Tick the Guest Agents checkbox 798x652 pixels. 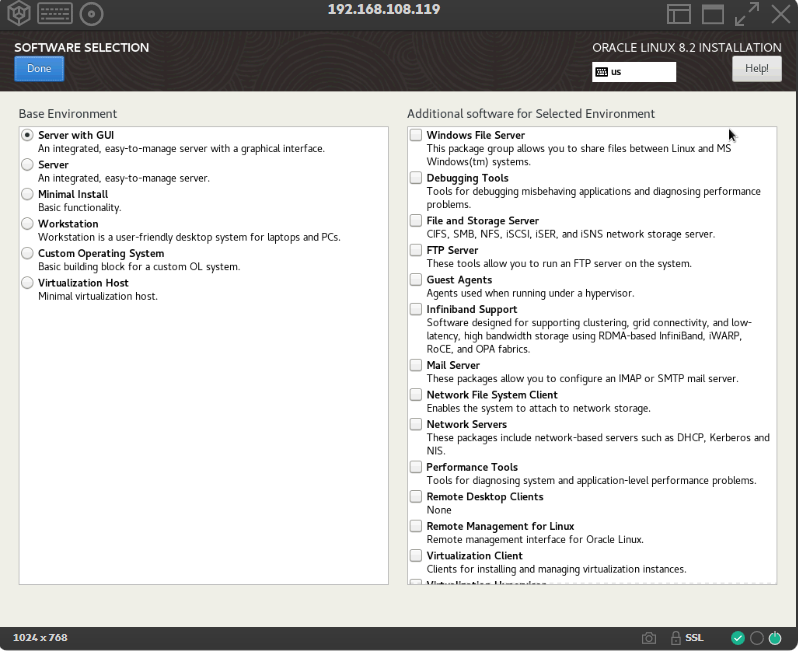[x=416, y=279]
